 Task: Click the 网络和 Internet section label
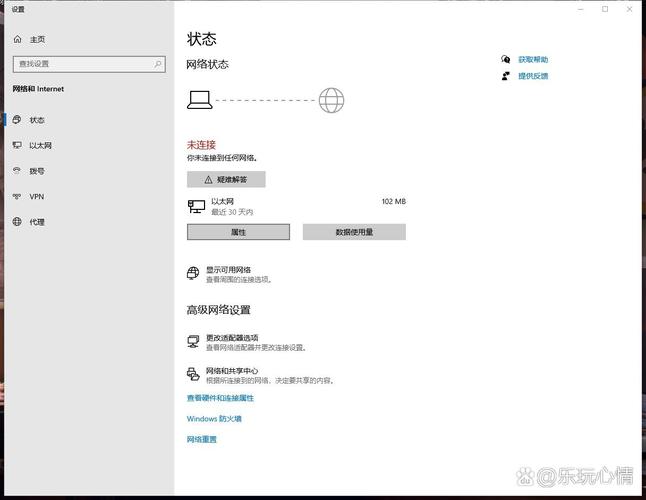pyautogui.click(x=38, y=89)
